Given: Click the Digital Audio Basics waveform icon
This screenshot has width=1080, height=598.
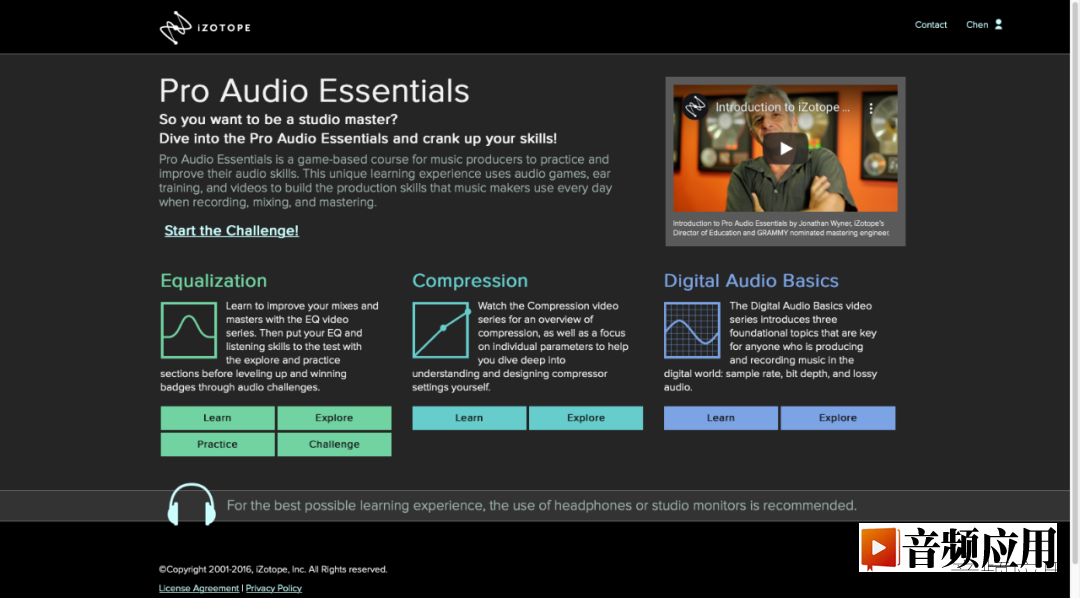Looking at the screenshot, I should (x=692, y=330).
